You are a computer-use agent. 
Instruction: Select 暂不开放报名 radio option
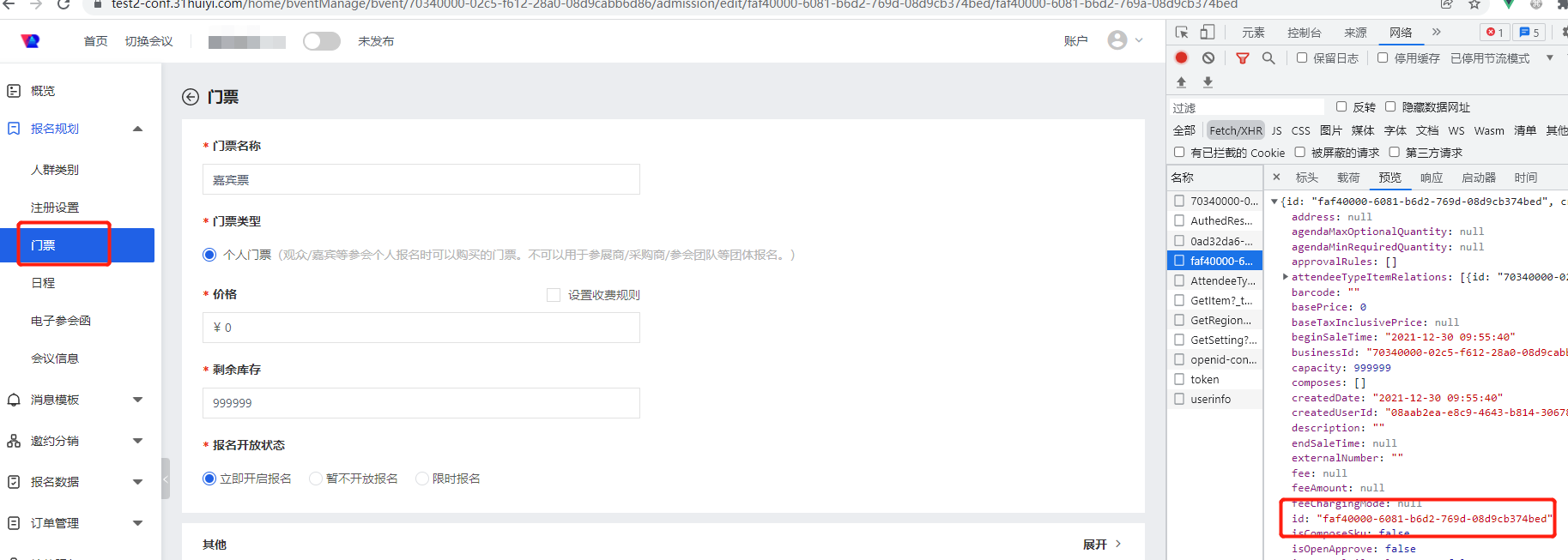tap(316, 479)
